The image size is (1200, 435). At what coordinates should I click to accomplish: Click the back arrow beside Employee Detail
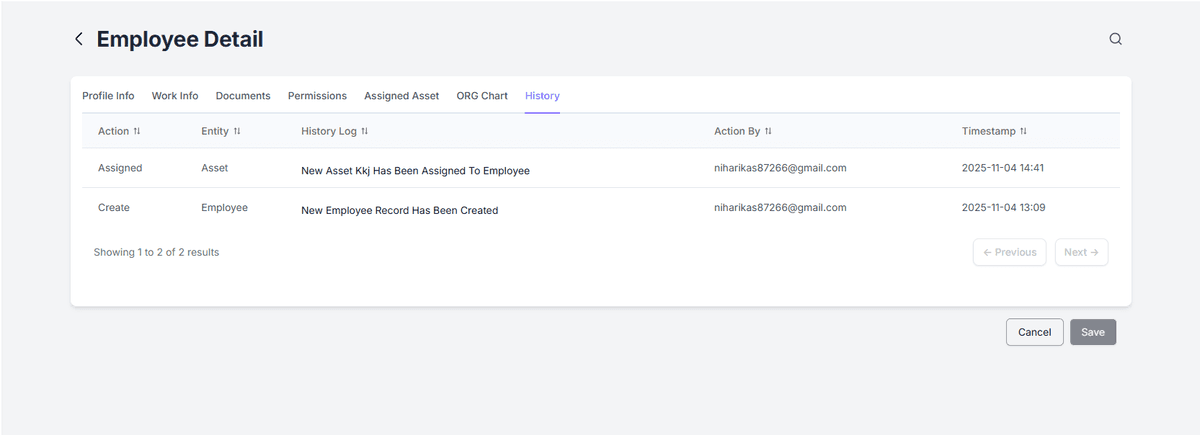(x=79, y=40)
